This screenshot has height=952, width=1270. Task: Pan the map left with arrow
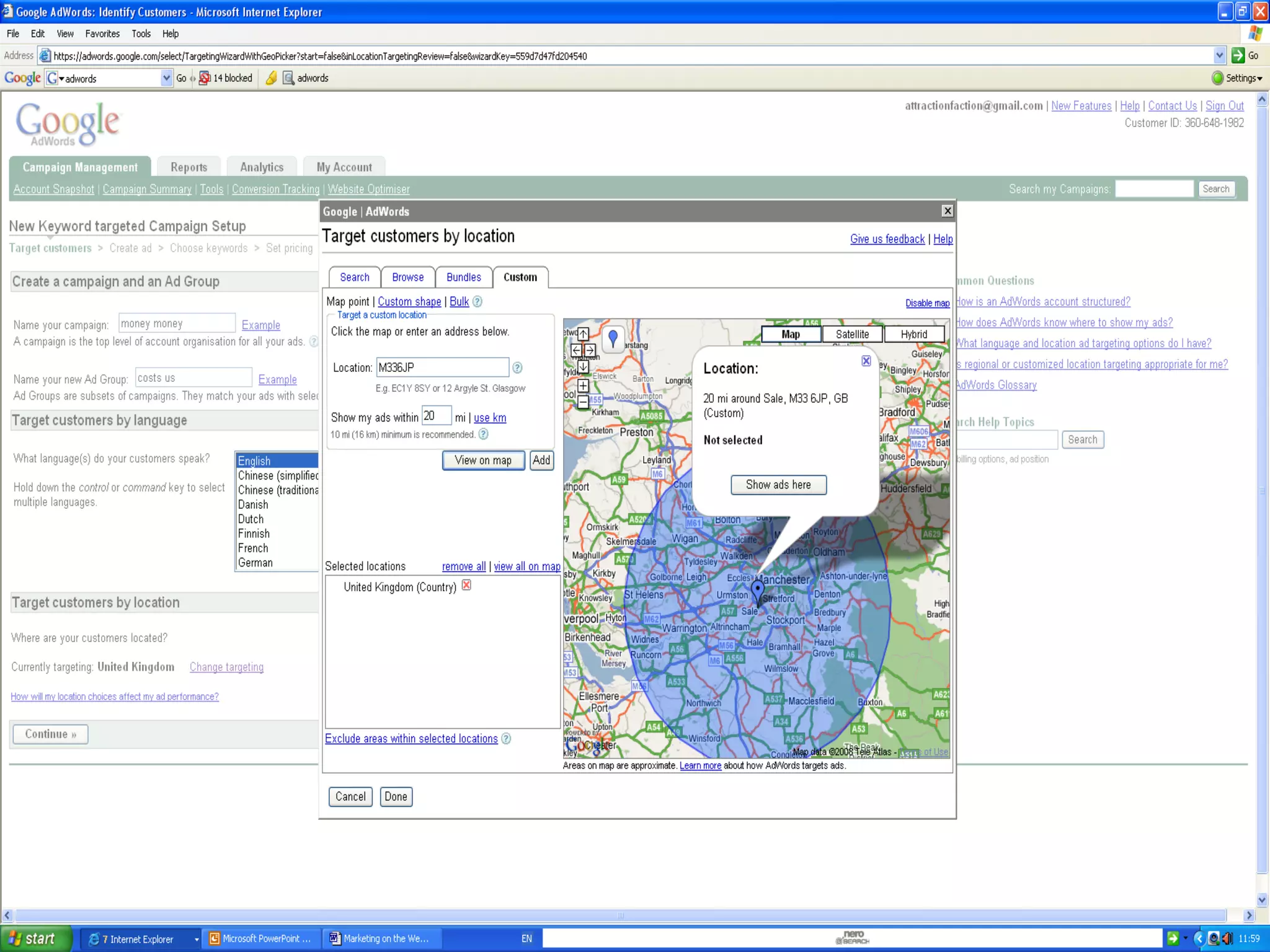pyautogui.click(x=576, y=351)
